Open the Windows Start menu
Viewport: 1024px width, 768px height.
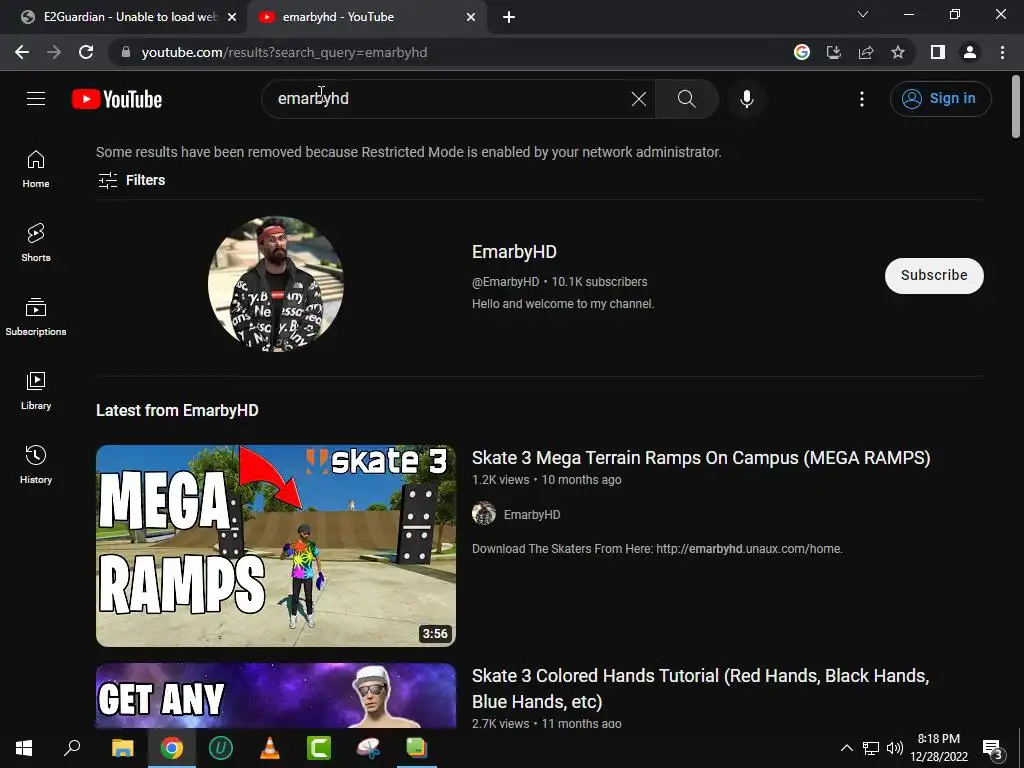coord(24,748)
